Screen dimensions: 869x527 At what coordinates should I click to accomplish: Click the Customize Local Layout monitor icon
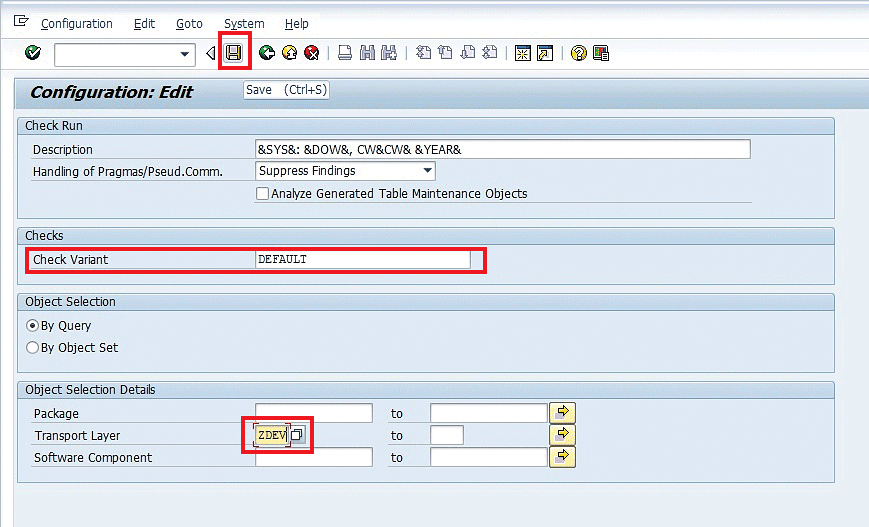click(x=601, y=53)
